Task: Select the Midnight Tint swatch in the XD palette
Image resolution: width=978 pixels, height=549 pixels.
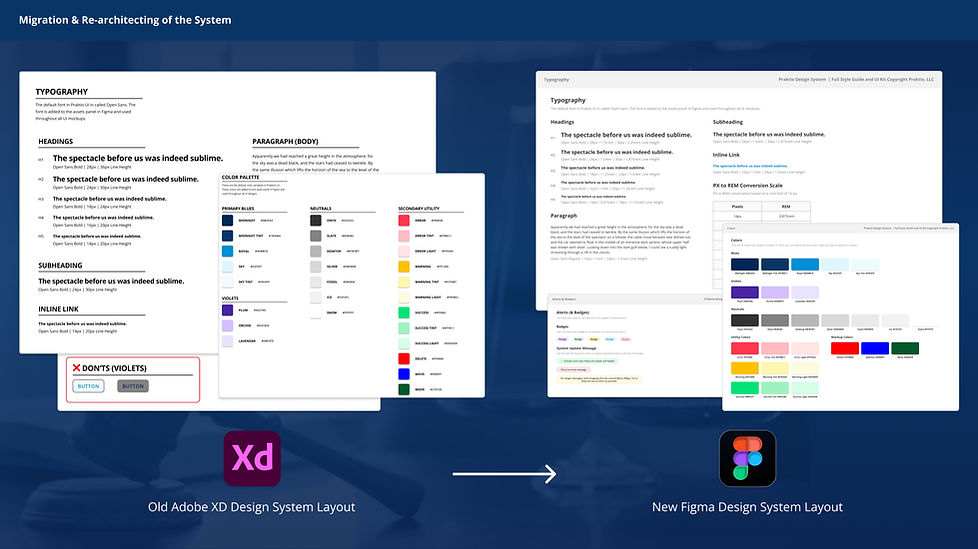Action: (228, 236)
